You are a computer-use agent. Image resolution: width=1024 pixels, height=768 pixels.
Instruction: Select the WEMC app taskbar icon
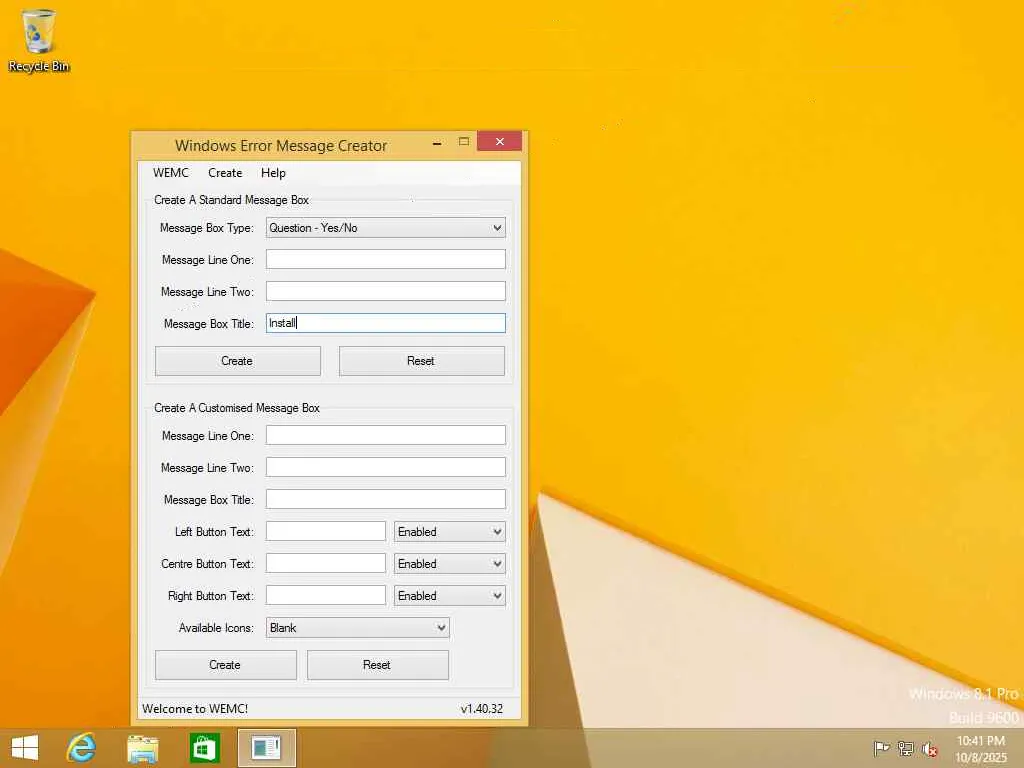[x=266, y=748]
